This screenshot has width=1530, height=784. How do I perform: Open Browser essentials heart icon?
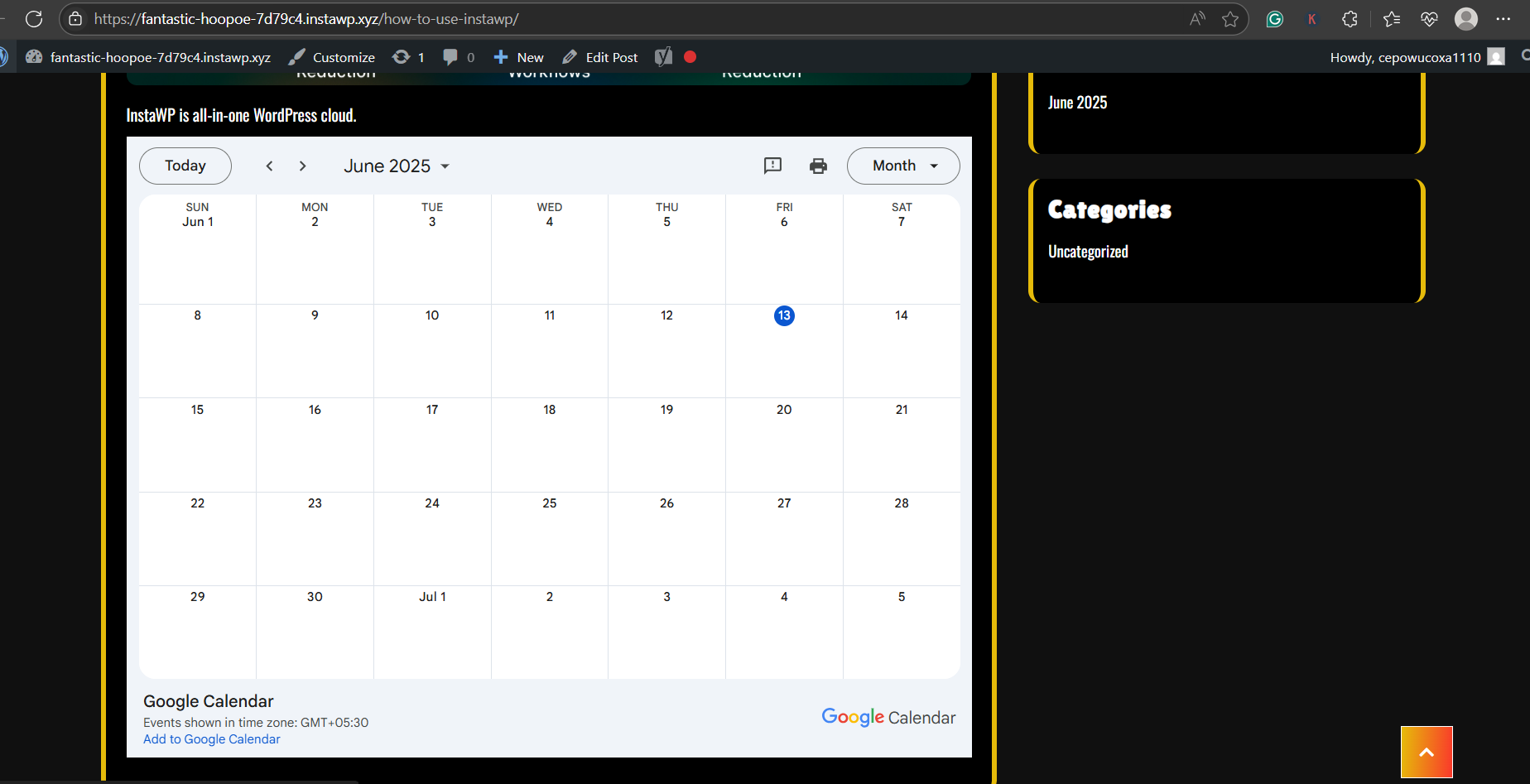pyautogui.click(x=1429, y=18)
